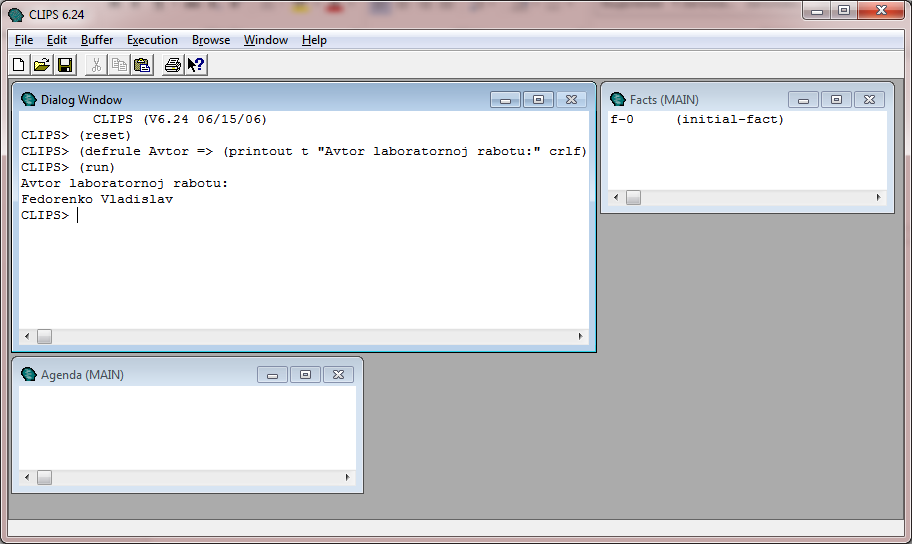Open the Edit menu
This screenshot has width=912, height=544.
[x=57, y=40]
